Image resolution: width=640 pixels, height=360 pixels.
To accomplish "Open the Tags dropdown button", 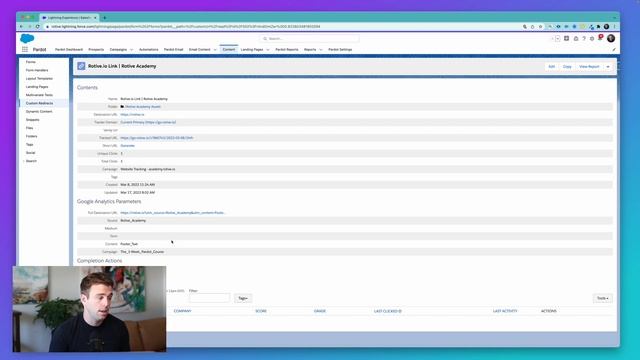I will point(243,298).
